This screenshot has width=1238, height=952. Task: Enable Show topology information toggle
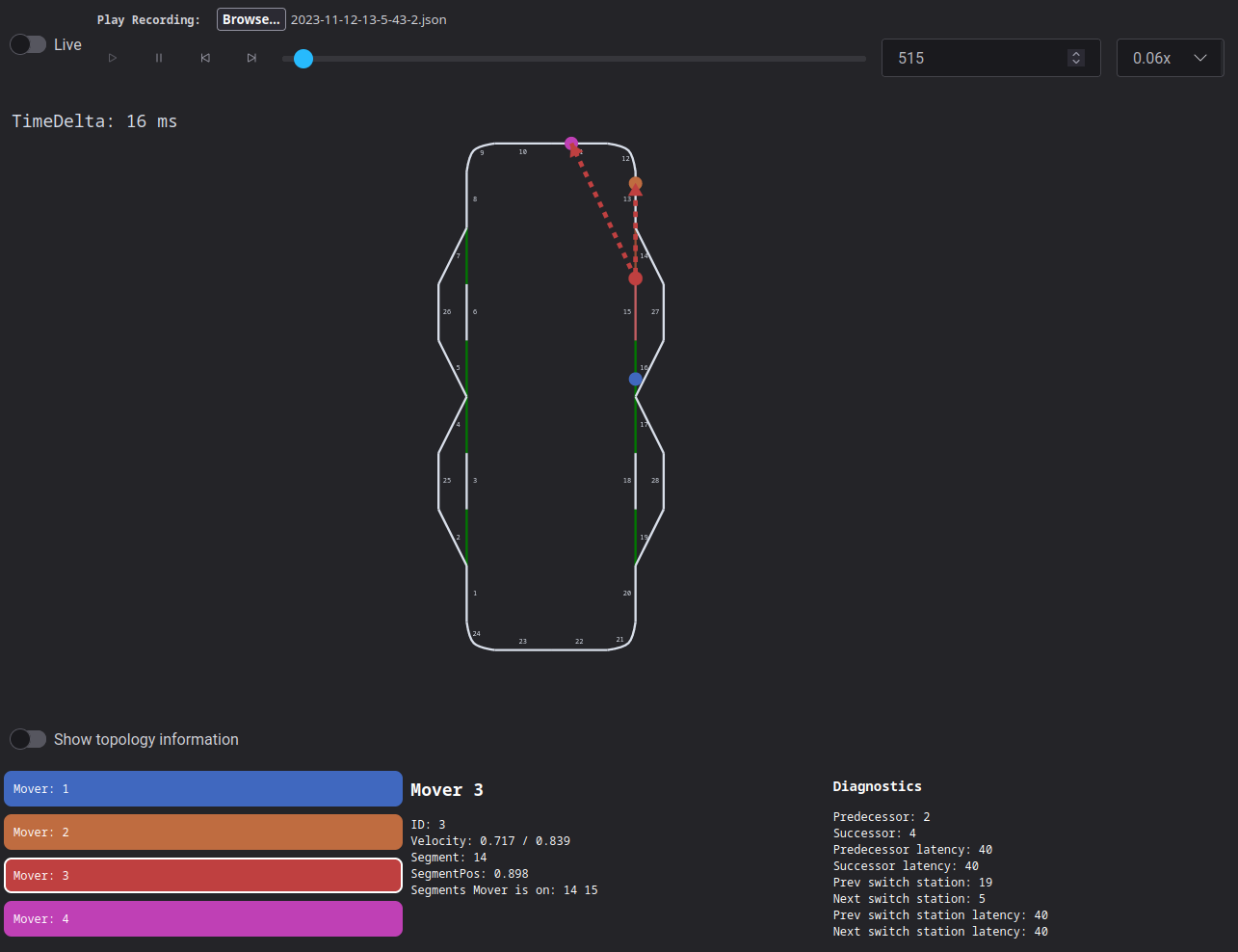click(x=28, y=739)
